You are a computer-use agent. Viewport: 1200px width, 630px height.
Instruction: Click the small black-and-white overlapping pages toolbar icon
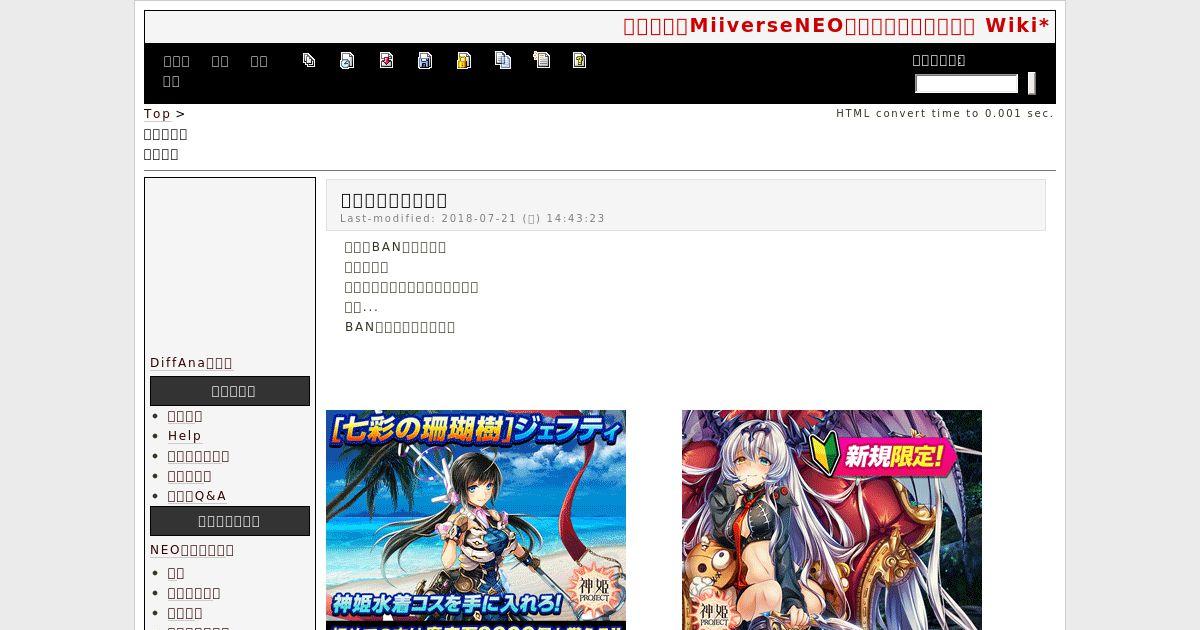click(309, 60)
